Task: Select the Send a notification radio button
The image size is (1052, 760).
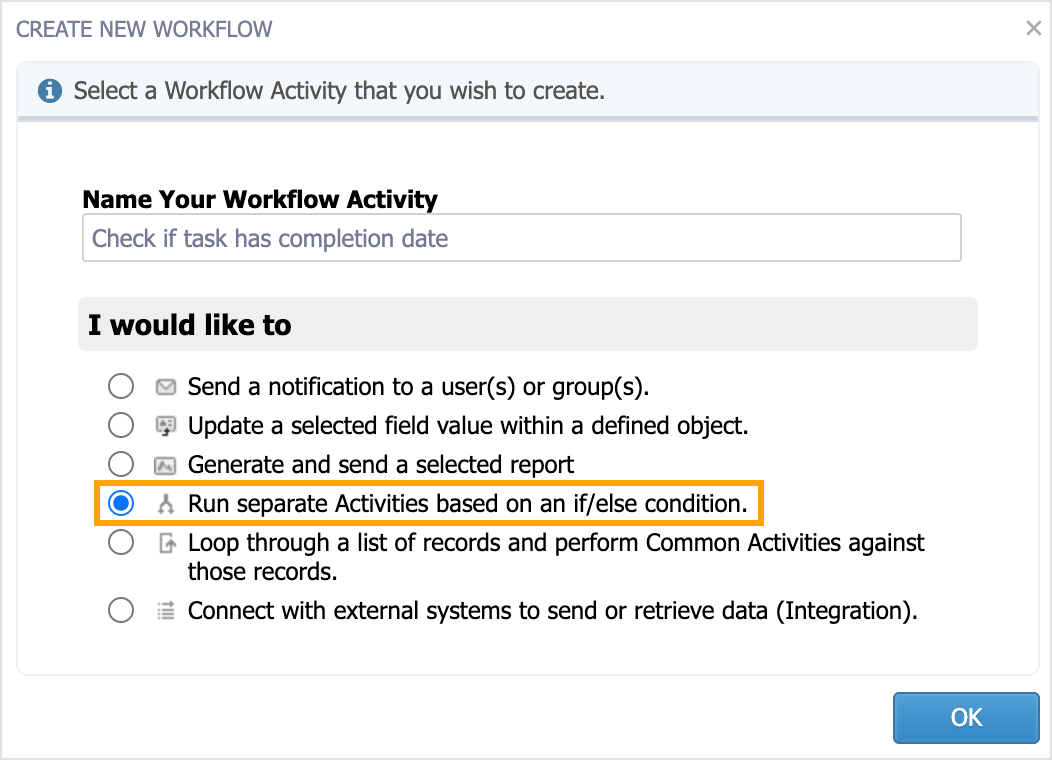Action: (121, 386)
